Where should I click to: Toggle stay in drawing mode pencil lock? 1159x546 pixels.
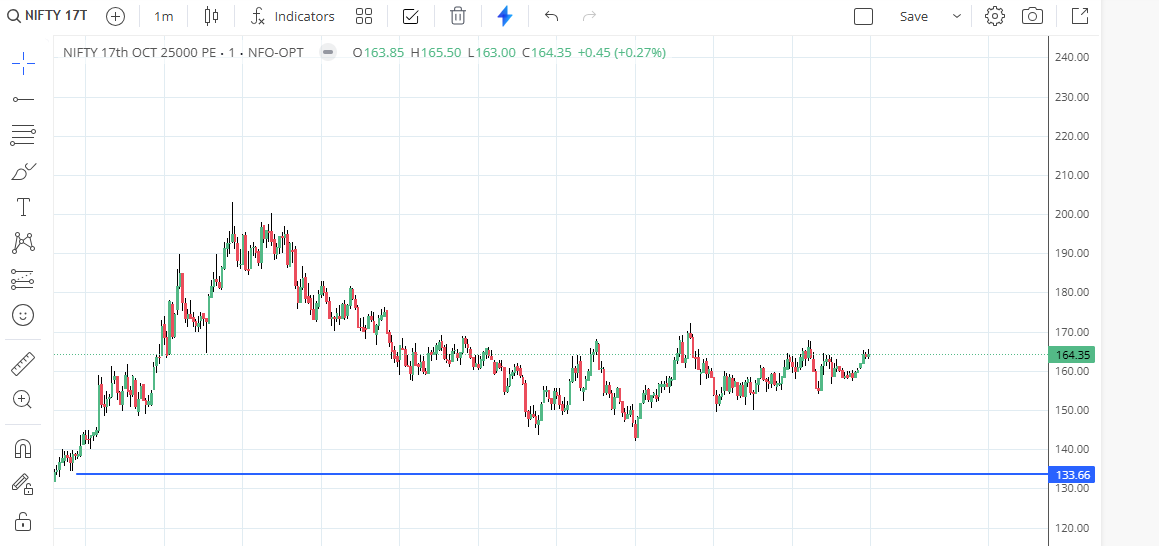(x=23, y=485)
